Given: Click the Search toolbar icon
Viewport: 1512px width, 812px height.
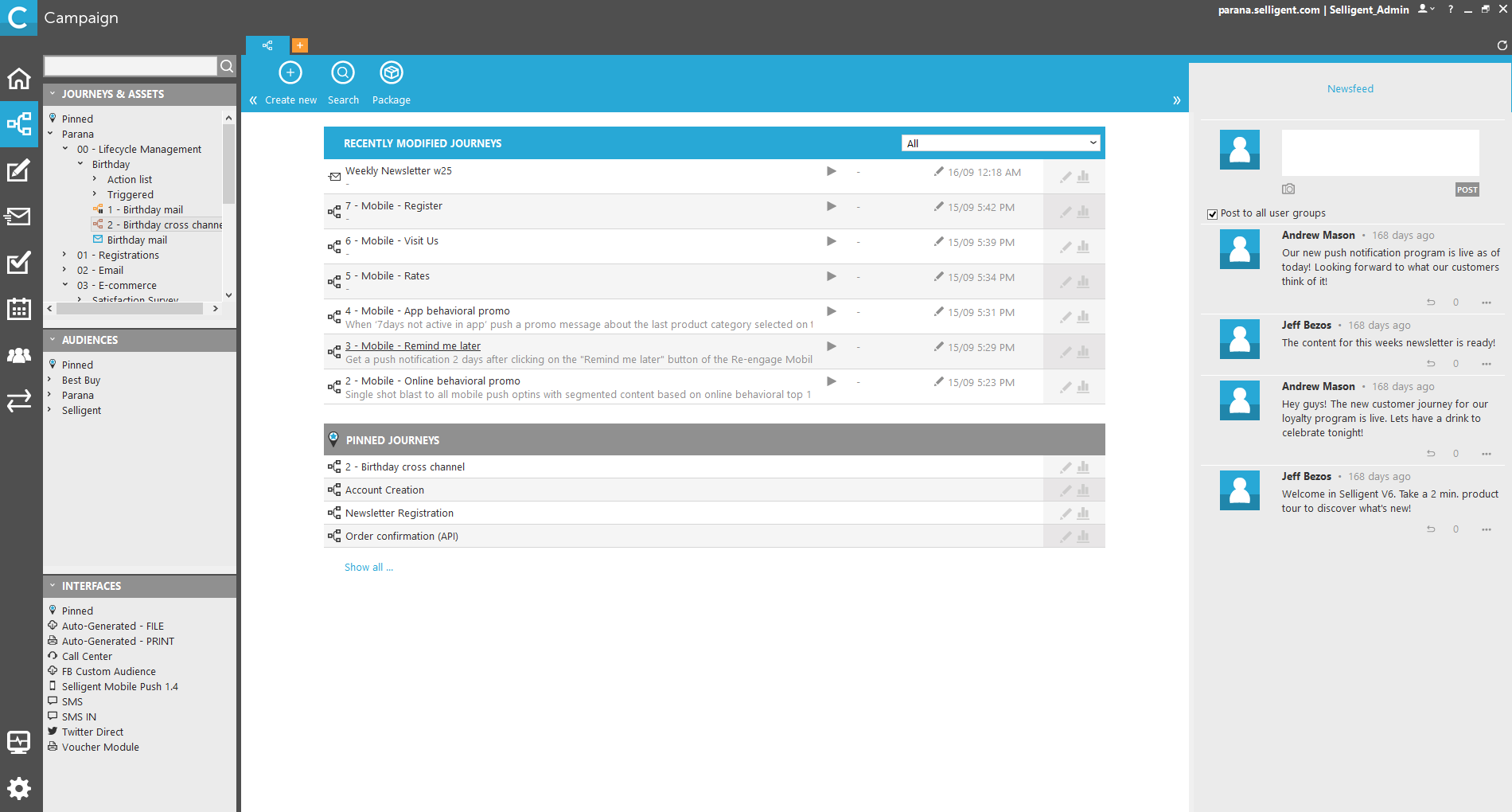Looking at the screenshot, I should [x=343, y=74].
